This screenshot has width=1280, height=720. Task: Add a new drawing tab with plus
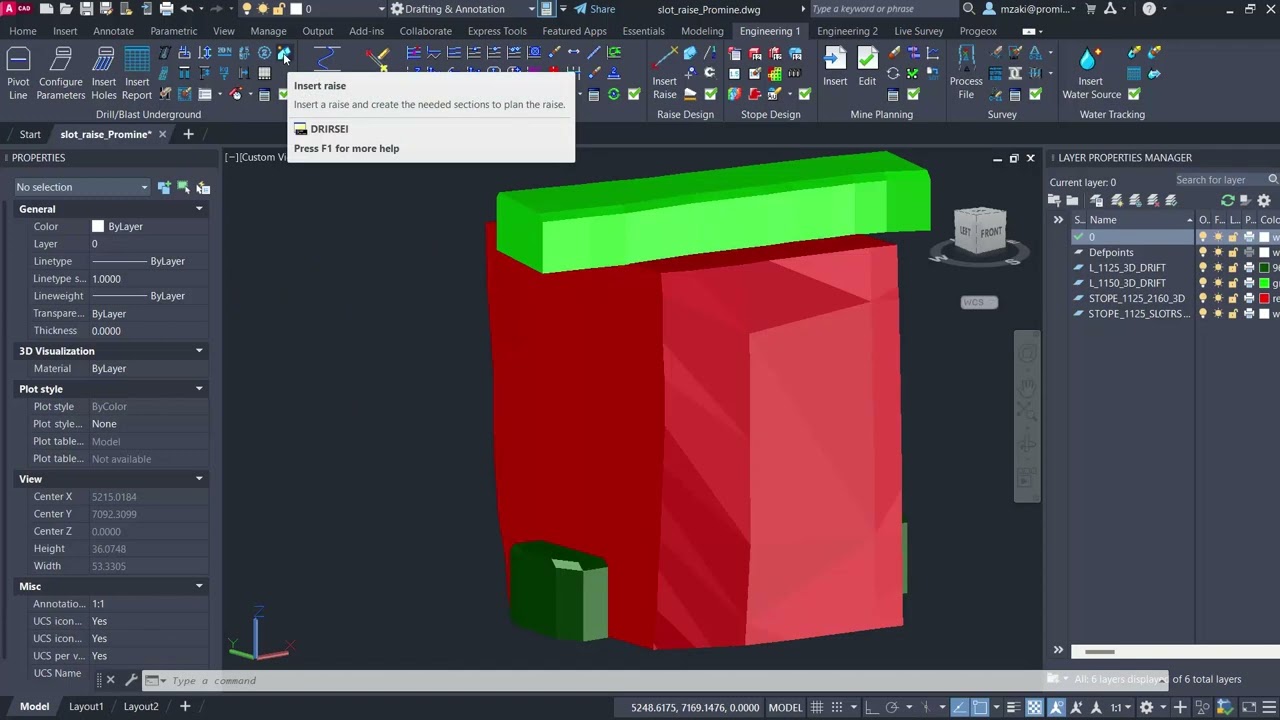click(188, 134)
